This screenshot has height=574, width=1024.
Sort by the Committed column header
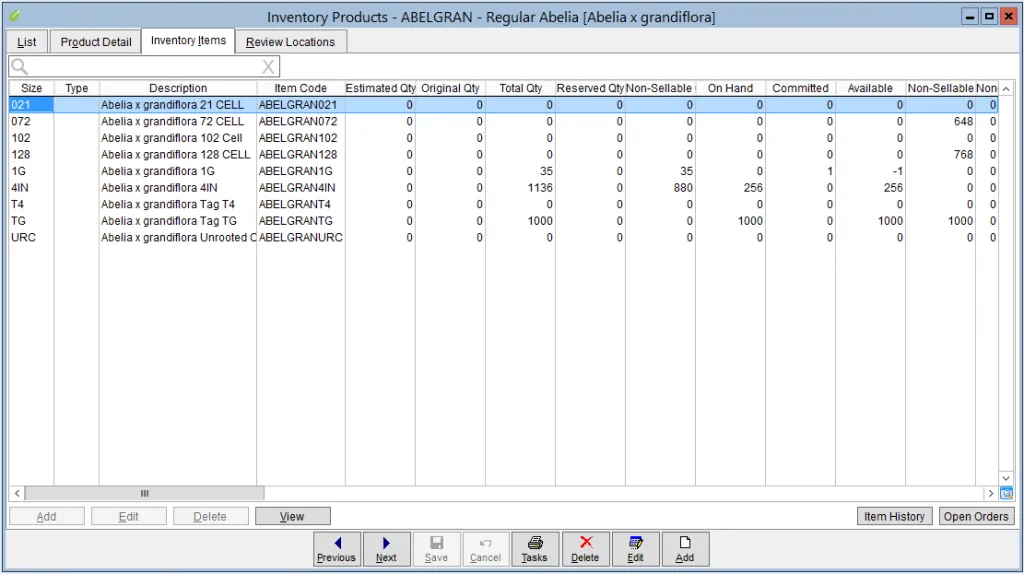[x=800, y=88]
